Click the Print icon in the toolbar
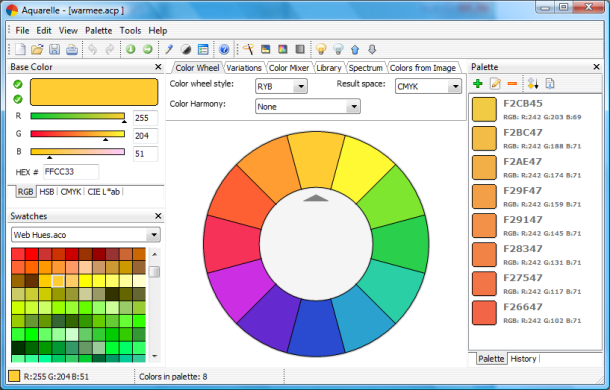This screenshot has width=610, height=390. click(x=72, y=49)
